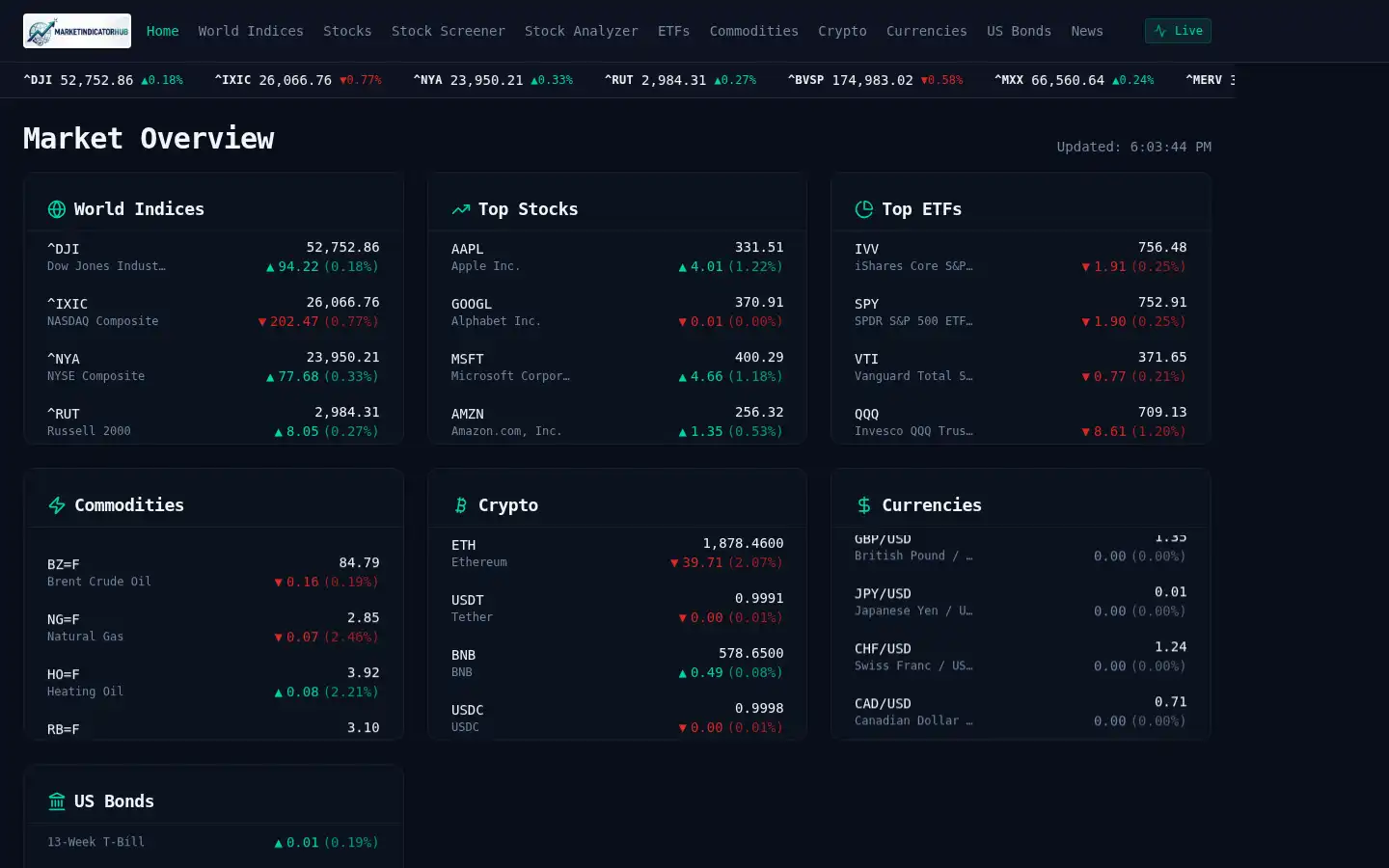The height and width of the screenshot is (868, 1389).
Task: Select the MSFT Microsoft row
Action: (617, 367)
